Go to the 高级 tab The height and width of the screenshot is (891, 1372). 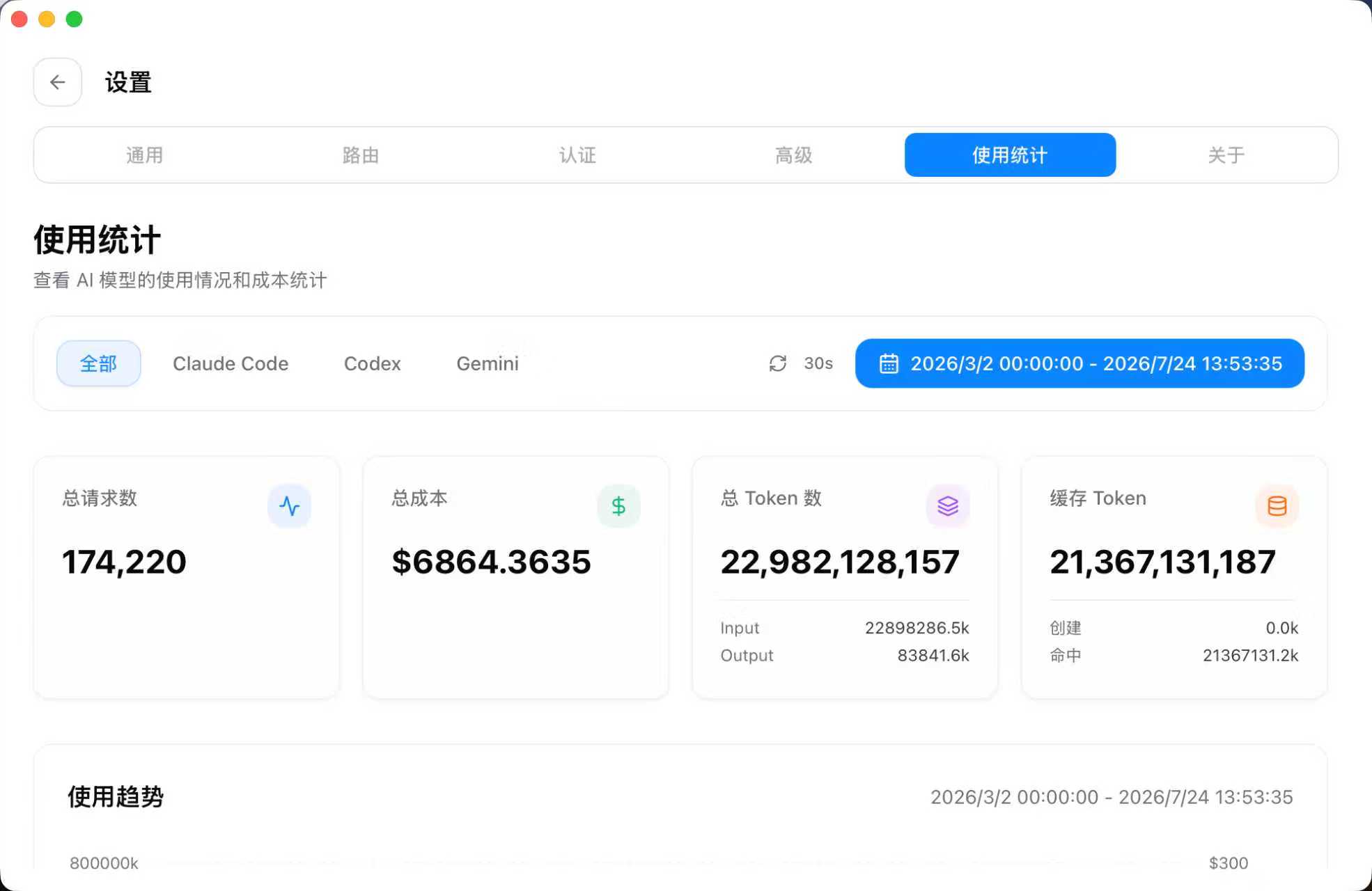tap(794, 155)
